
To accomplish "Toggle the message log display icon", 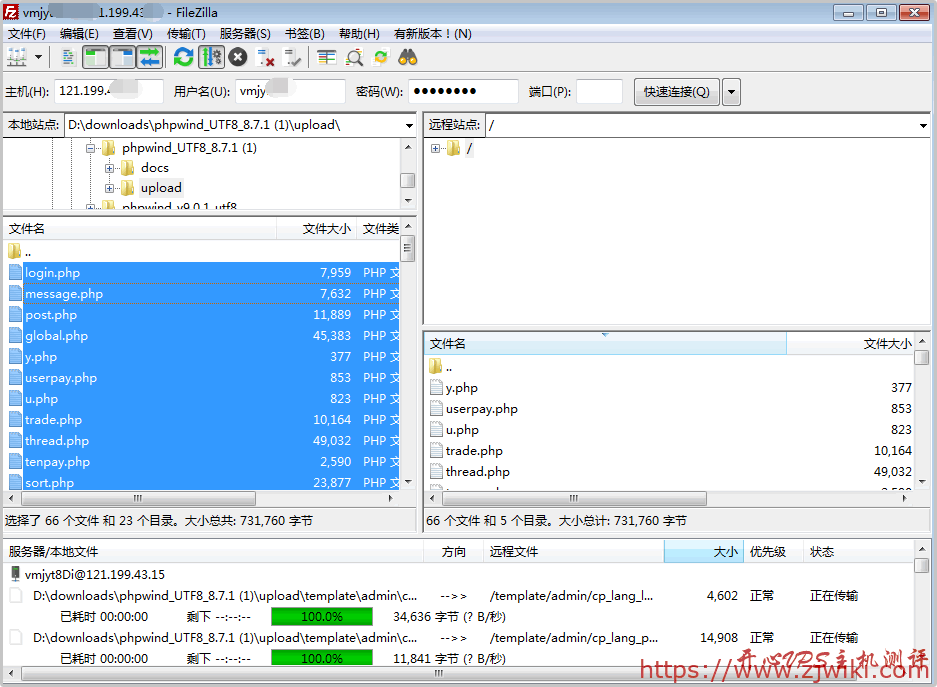I will coord(68,57).
